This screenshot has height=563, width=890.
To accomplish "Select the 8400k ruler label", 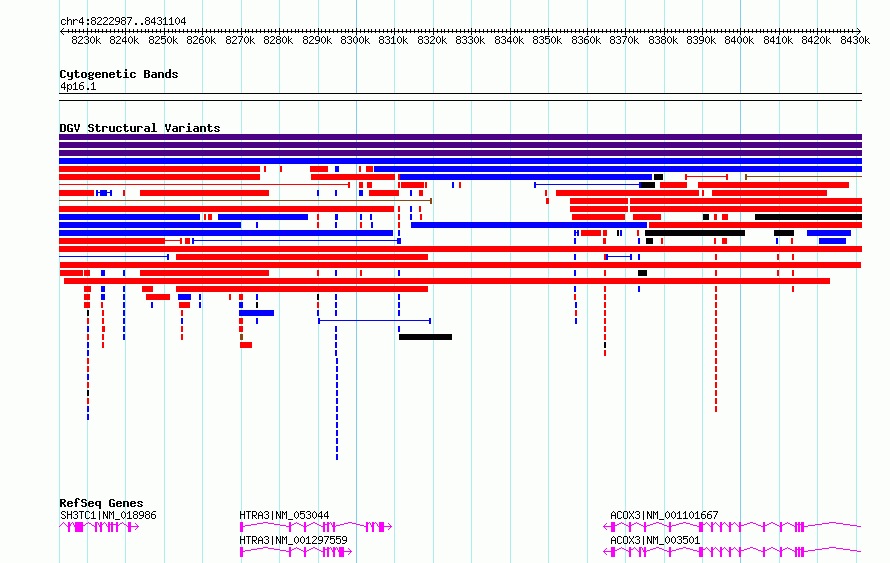I will pyautogui.click(x=740, y=40).
